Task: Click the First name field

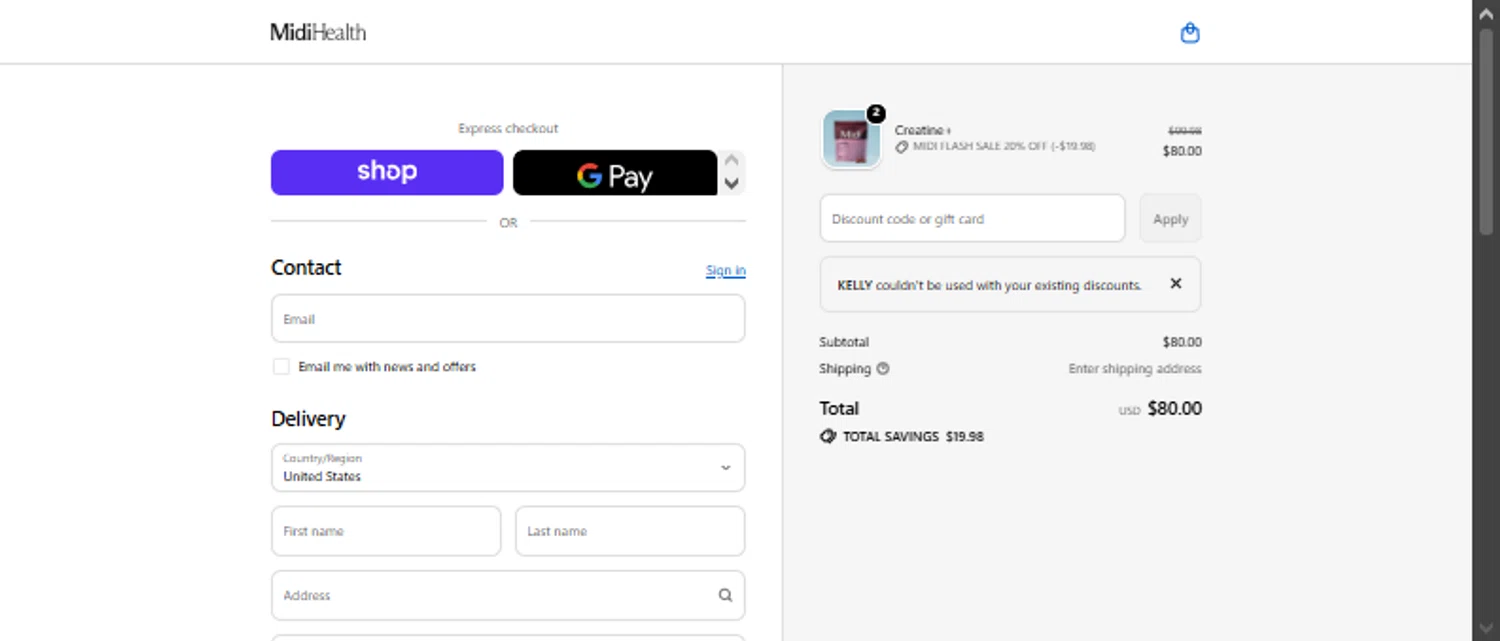Action: [x=386, y=531]
